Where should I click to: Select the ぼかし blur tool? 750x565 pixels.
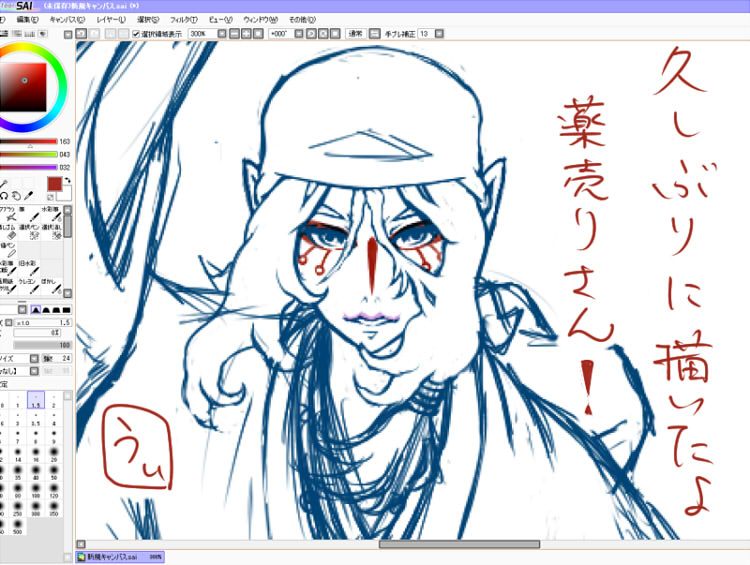(52, 286)
